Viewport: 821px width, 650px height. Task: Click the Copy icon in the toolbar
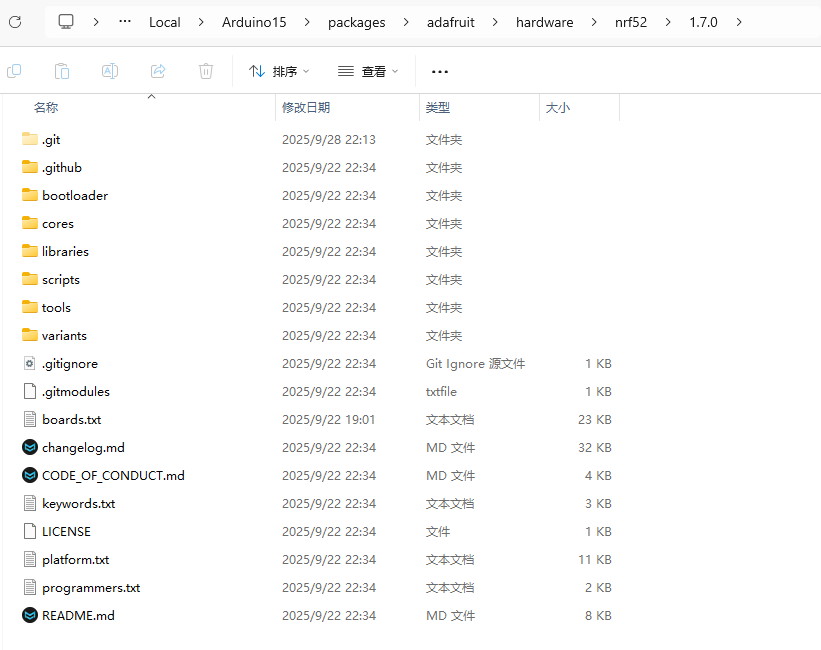click(x=14, y=71)
